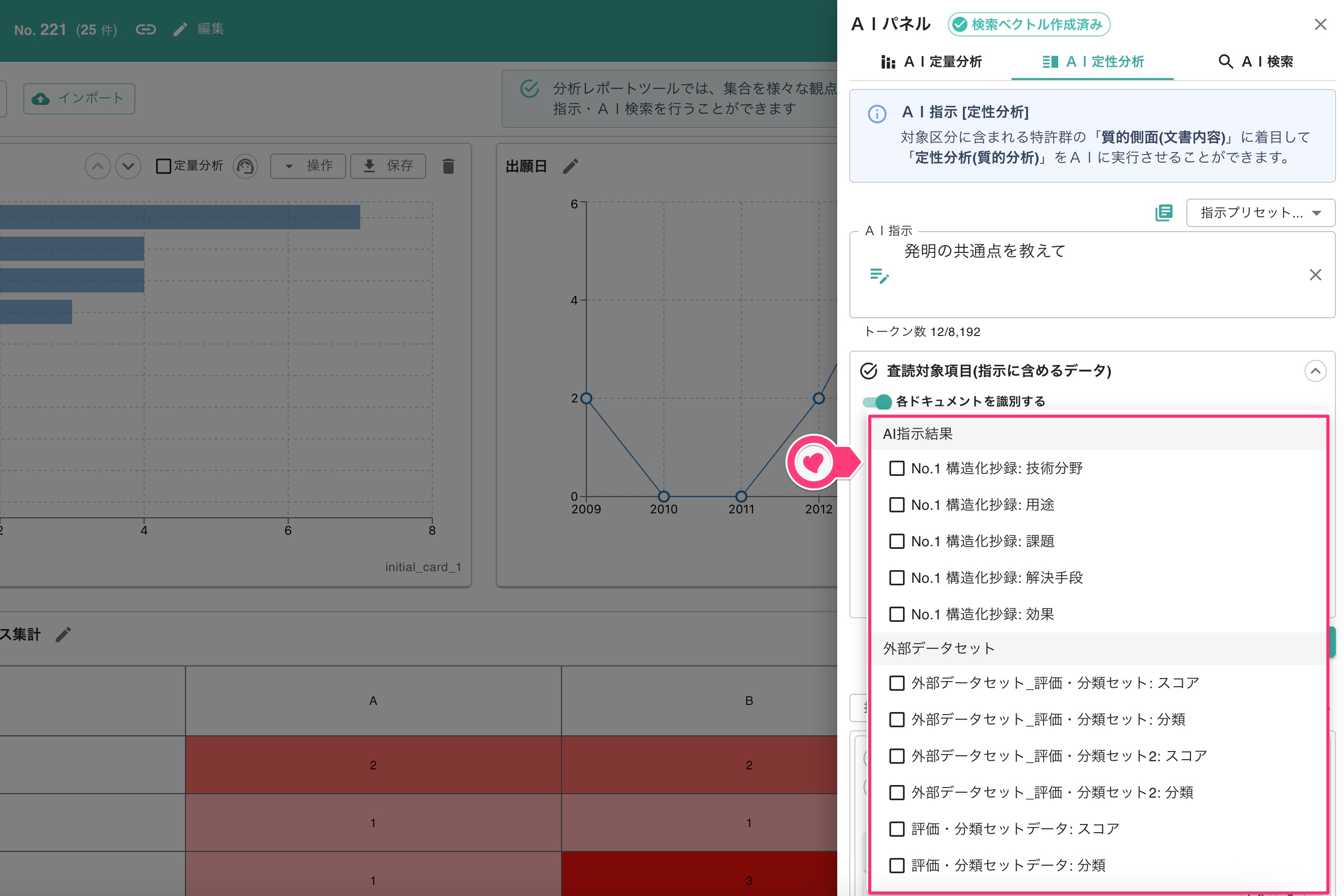
Task: Click the longest blue bar in bar chart
Action: [180, 217]
